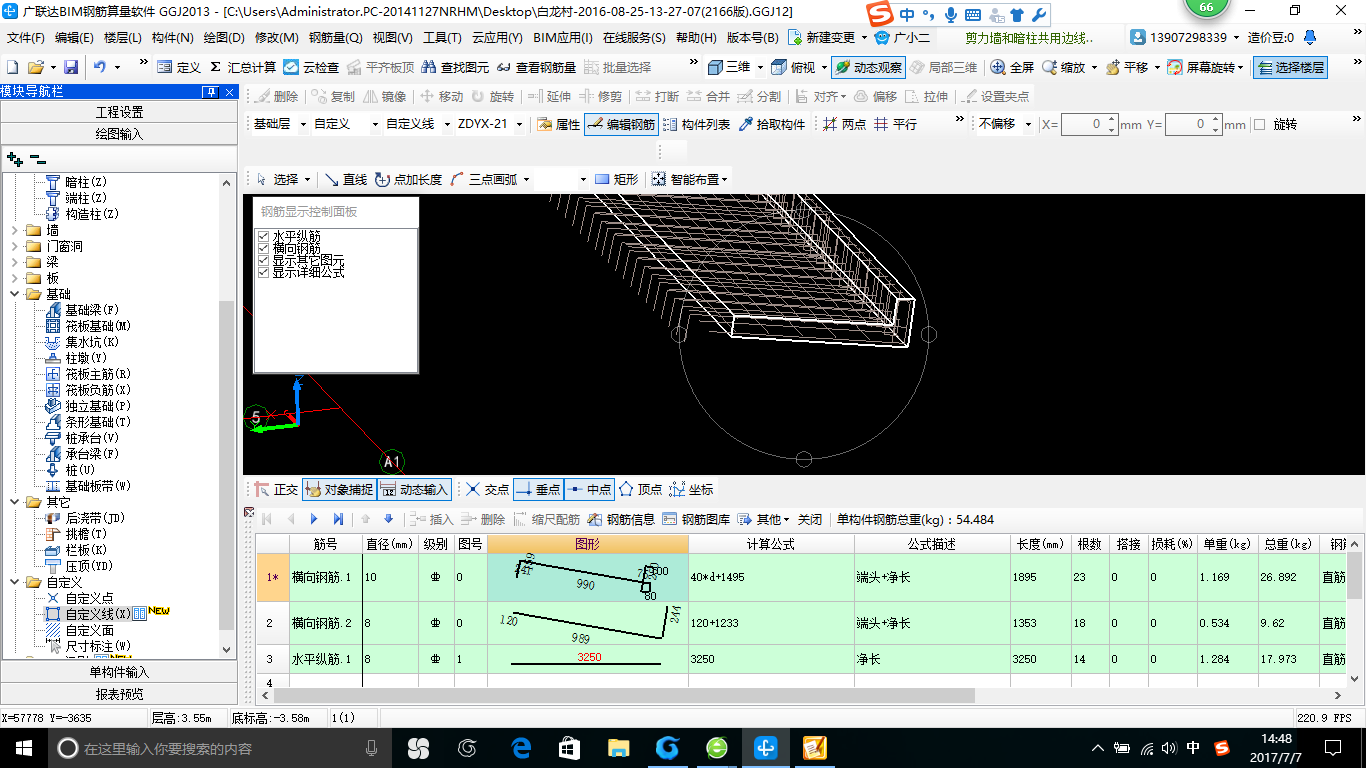Open the 文件(F) menu
Viewport: 1366px width, 768px height.
click(x=26, y=37)
